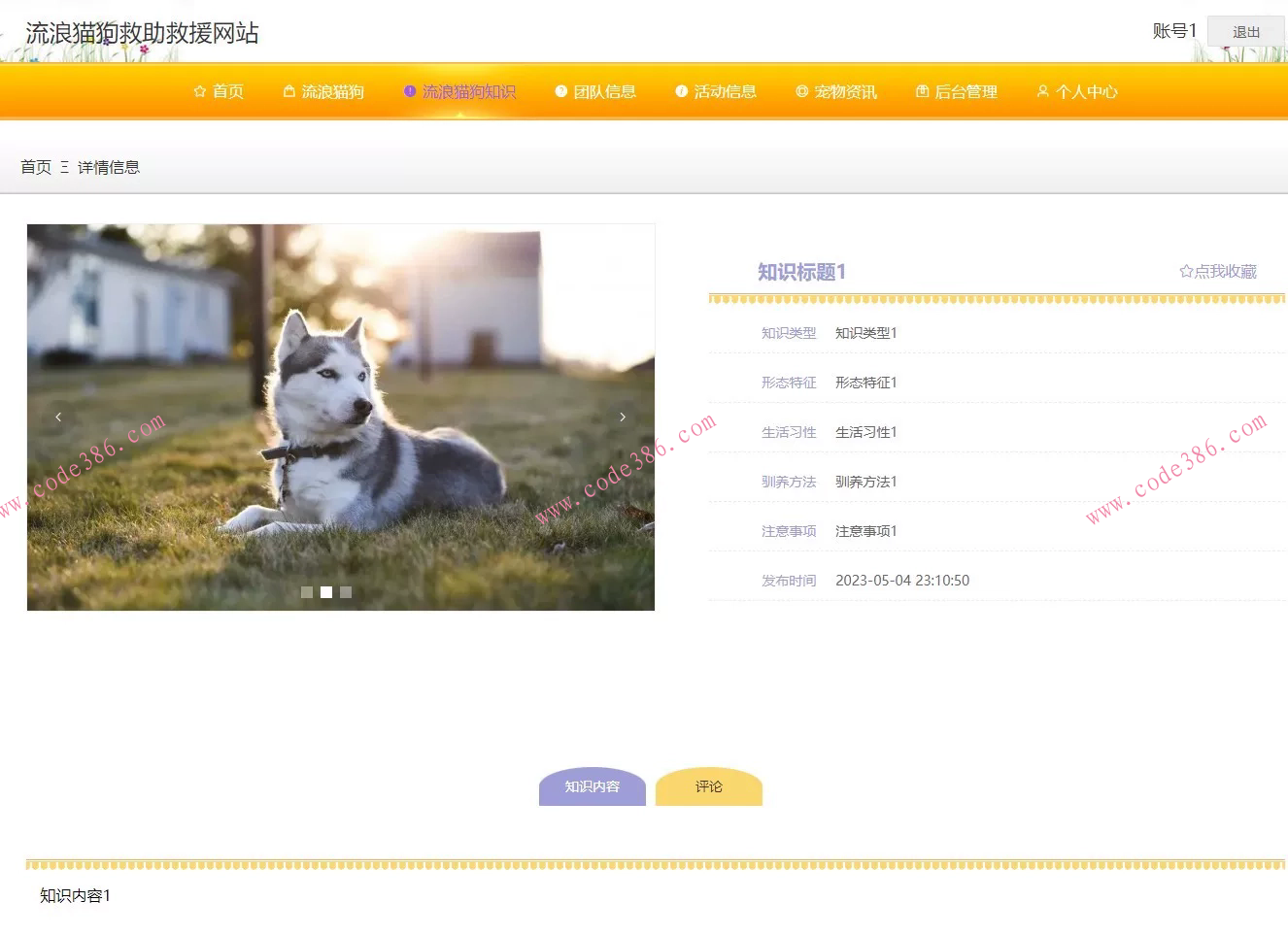Click the purple icon beside 流浪猫狗知识
This screenshot has height=935, width=1288.
tap(410, 91)
